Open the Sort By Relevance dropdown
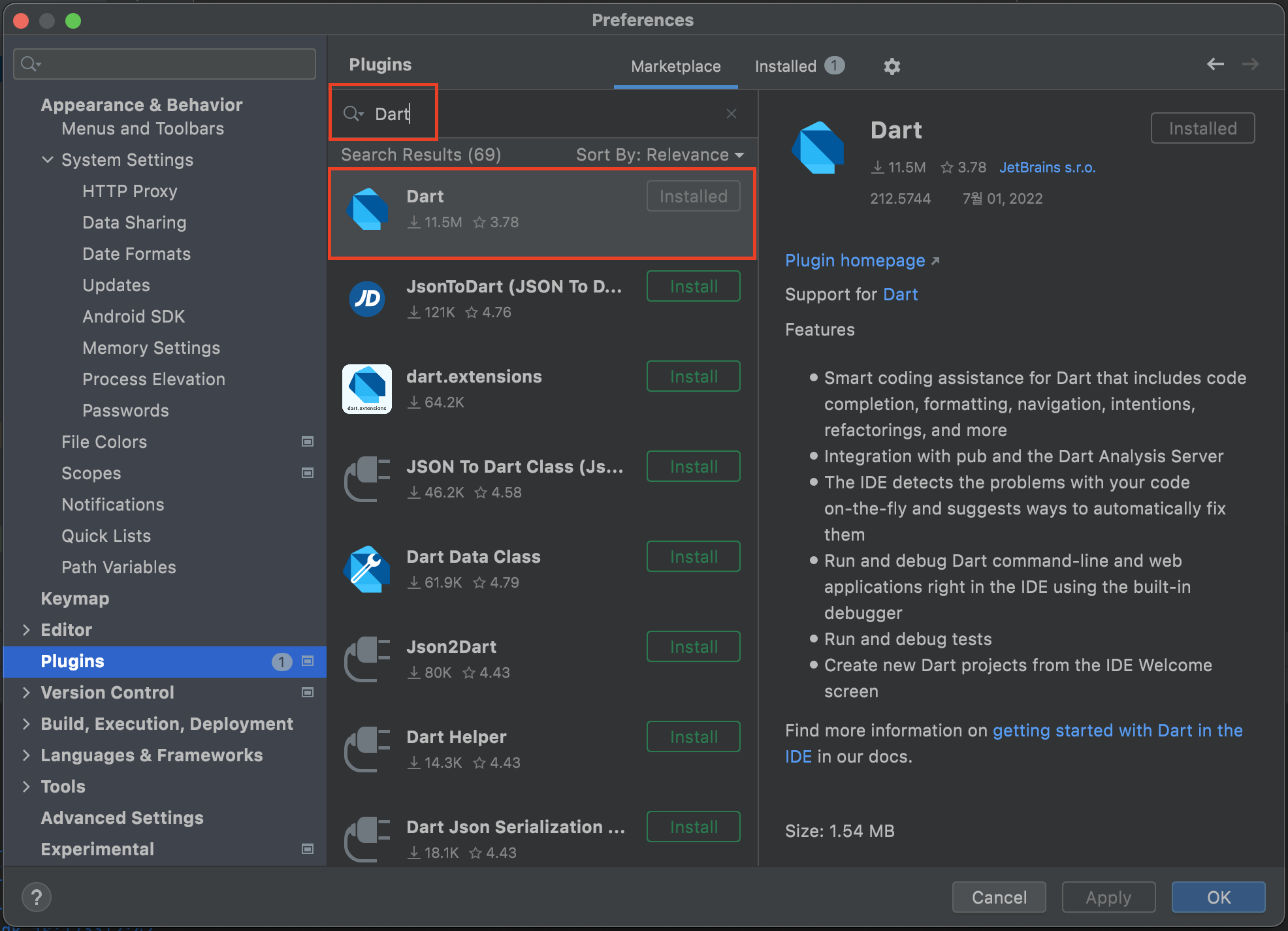 click(x=660, y=155)
